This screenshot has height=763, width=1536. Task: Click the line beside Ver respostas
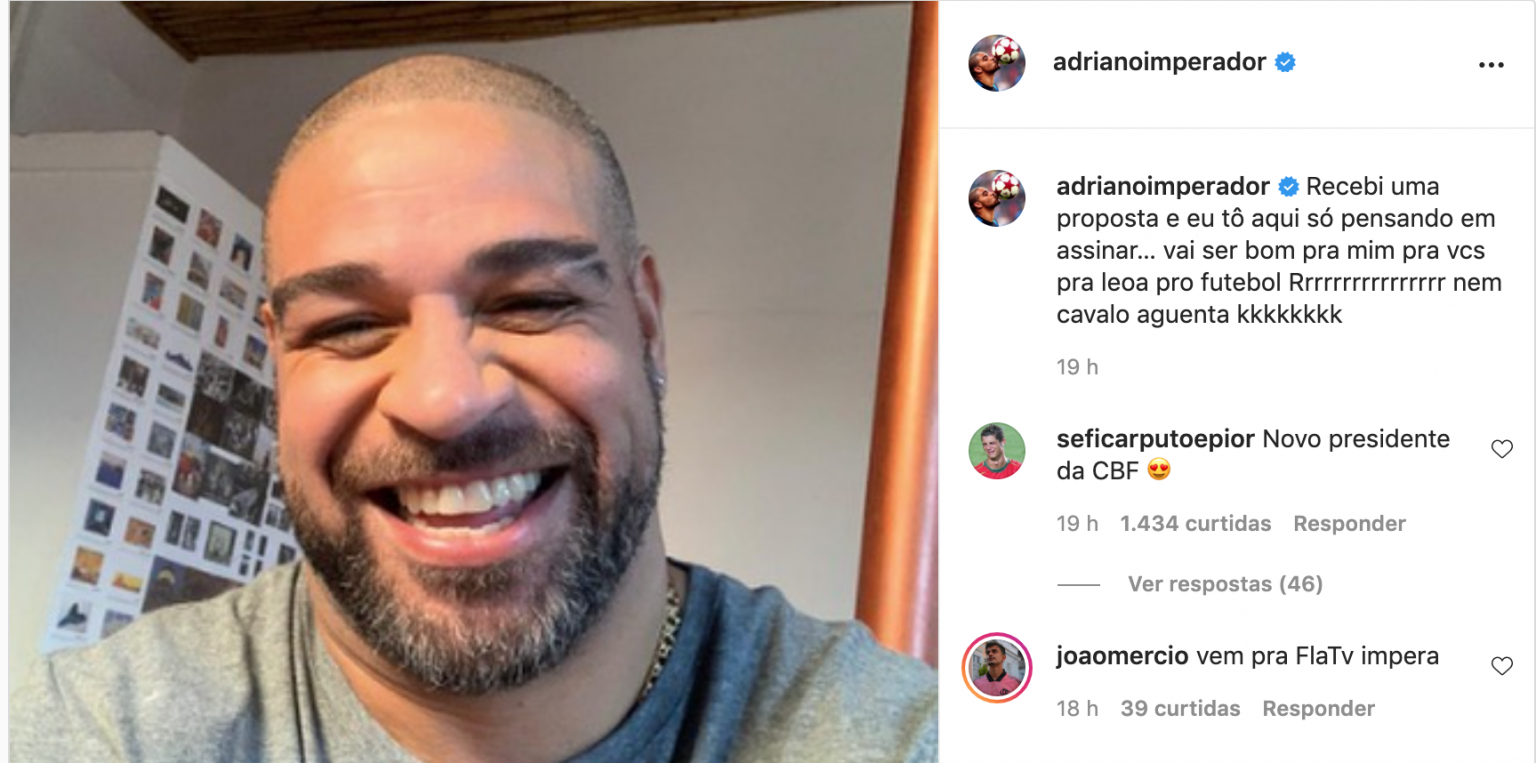(1078, 585)
